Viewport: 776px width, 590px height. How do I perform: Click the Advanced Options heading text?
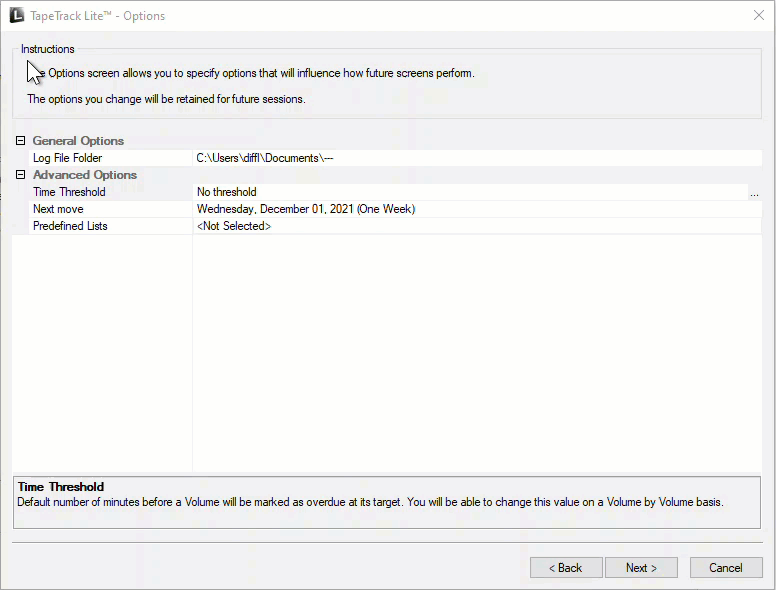pyautogui.click(x=85, y=175)
